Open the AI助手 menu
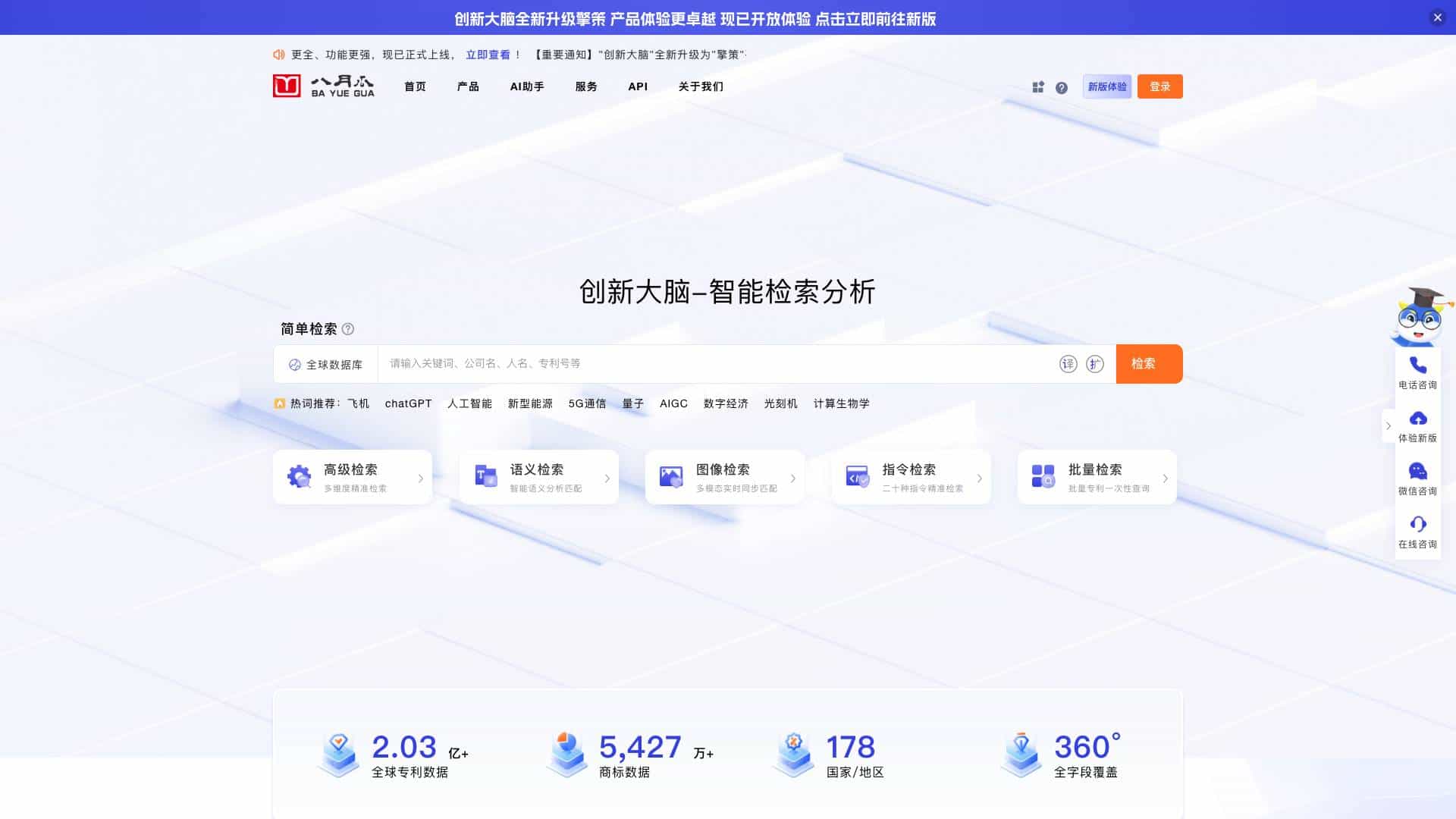The width and height of the screenshot is (1456, 819). 527,86
